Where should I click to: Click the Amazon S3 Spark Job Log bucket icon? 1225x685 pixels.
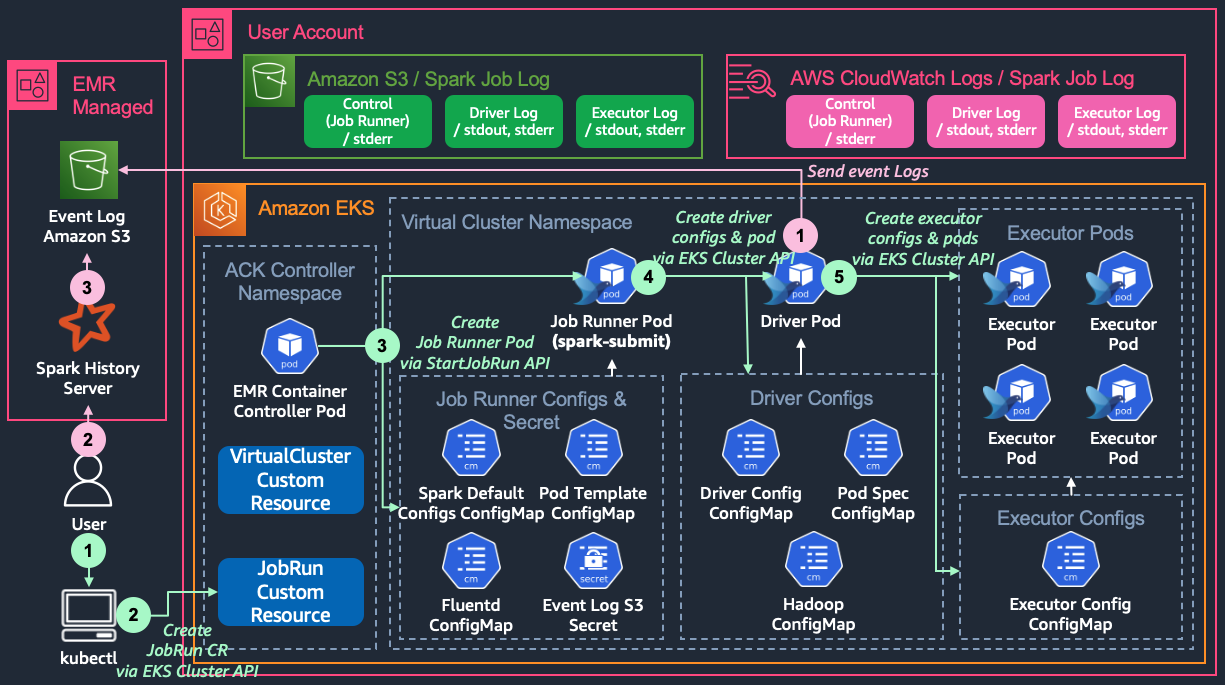tap(270, 80)
